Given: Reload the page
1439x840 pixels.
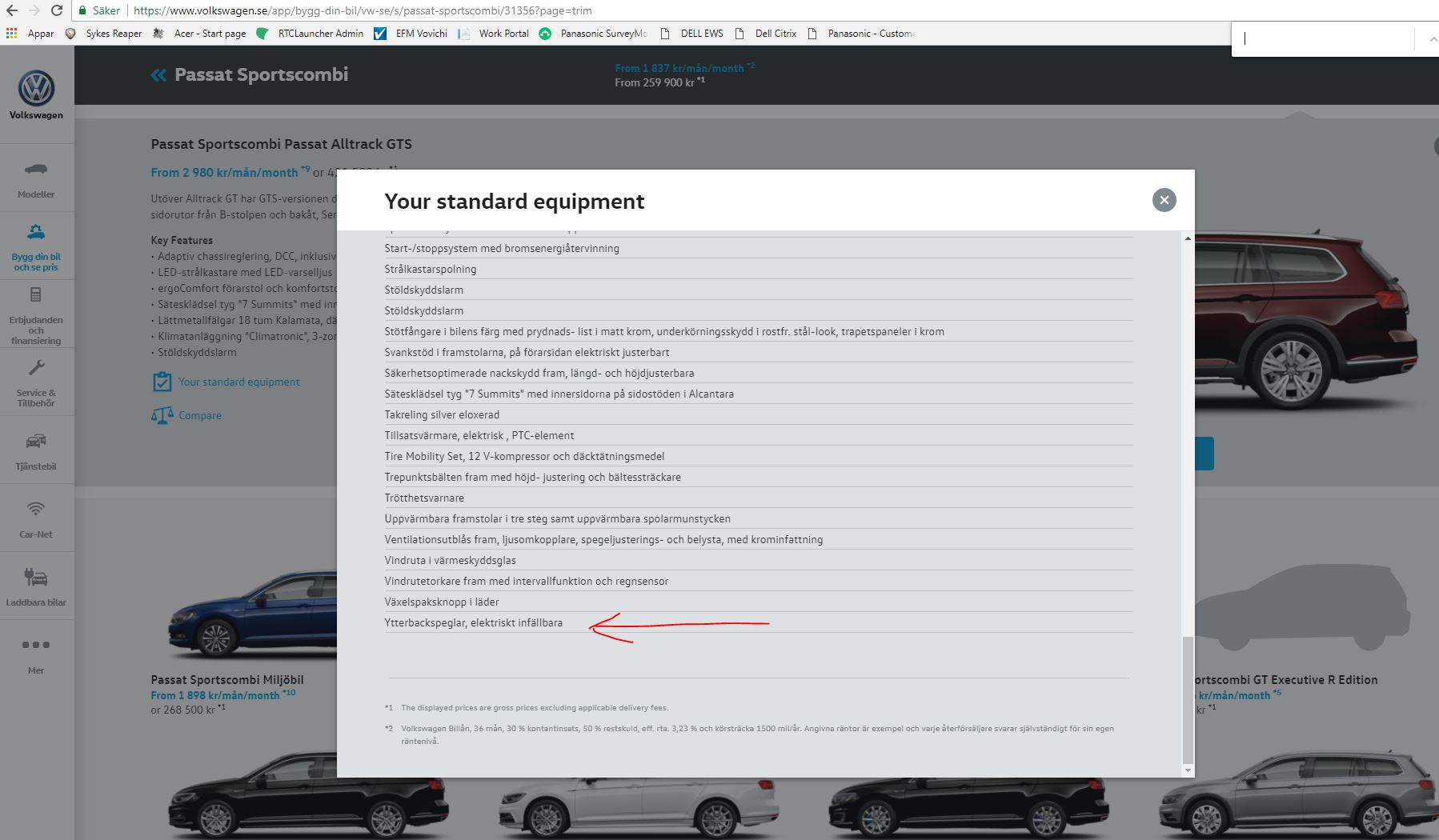Looking at the screenshot, I should click(x=57, y=10).
